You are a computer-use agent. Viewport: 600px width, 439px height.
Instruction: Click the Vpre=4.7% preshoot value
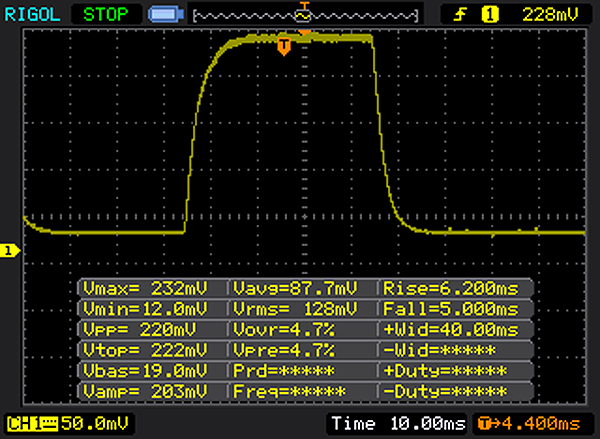(x=284, y=351)
